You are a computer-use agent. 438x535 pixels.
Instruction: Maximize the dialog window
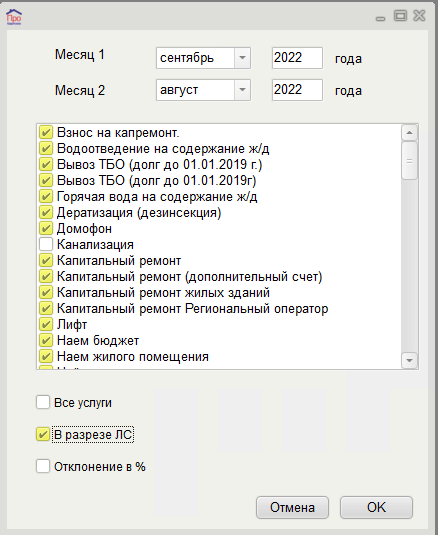coord(400,16)
